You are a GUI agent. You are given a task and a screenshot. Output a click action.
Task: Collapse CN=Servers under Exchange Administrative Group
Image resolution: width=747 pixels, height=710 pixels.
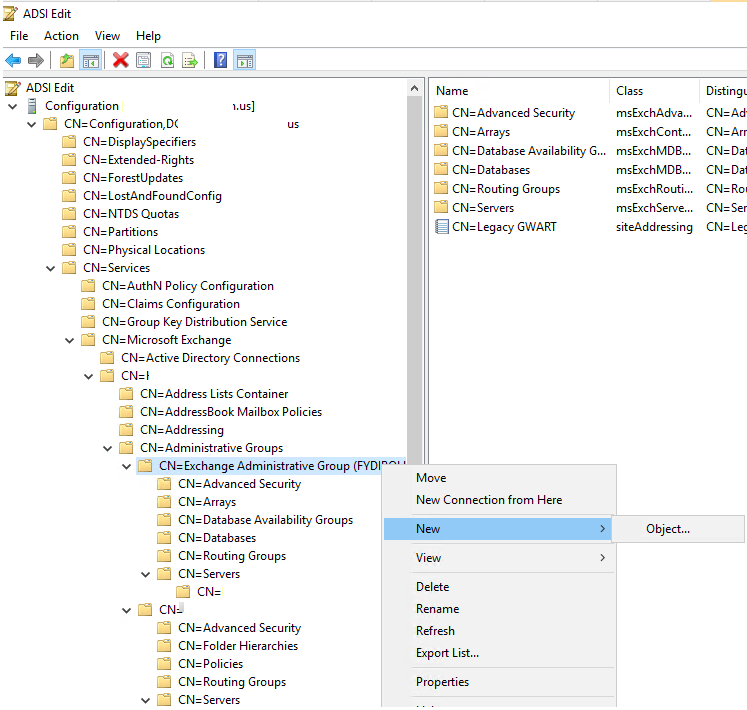click(x=146, y=574)
